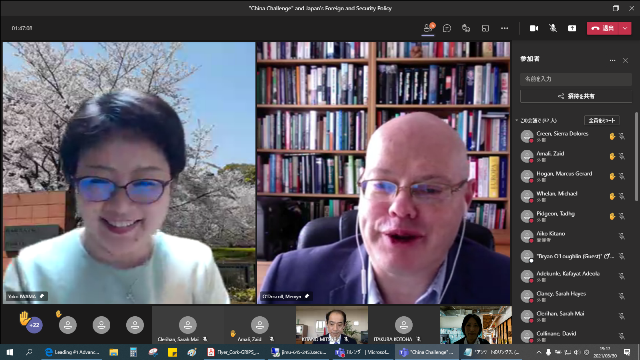Open participants panel more options ellipsis
The image size is (640, 360).
tap(612, 60)
